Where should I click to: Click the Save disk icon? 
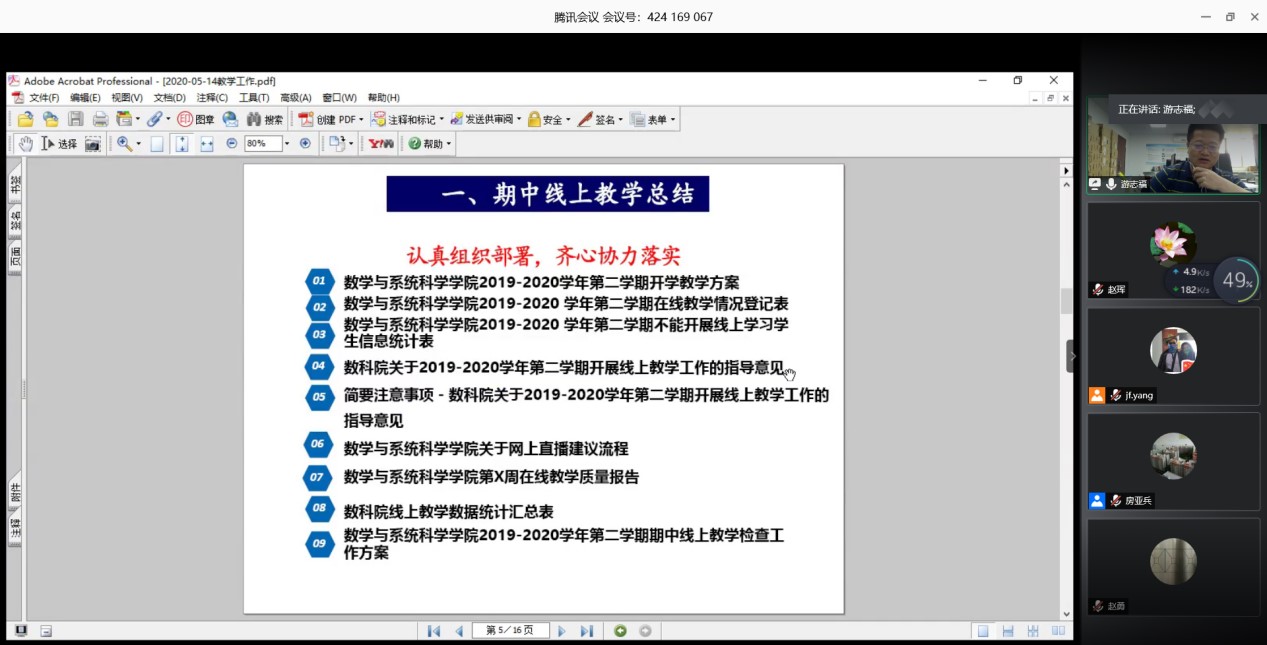(x=76, y=119)
